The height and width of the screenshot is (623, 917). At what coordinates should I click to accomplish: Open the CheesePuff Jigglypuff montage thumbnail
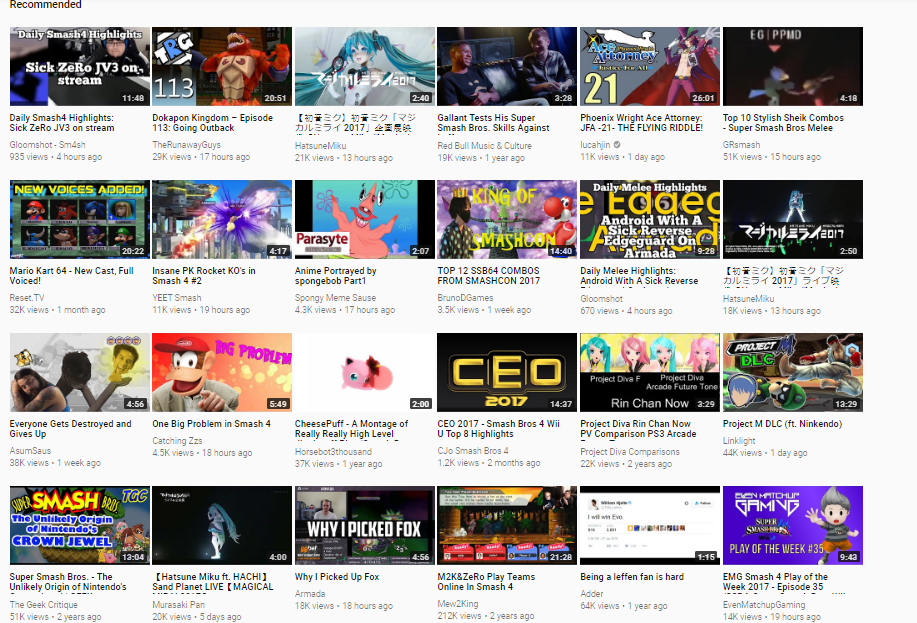(364, 373)
